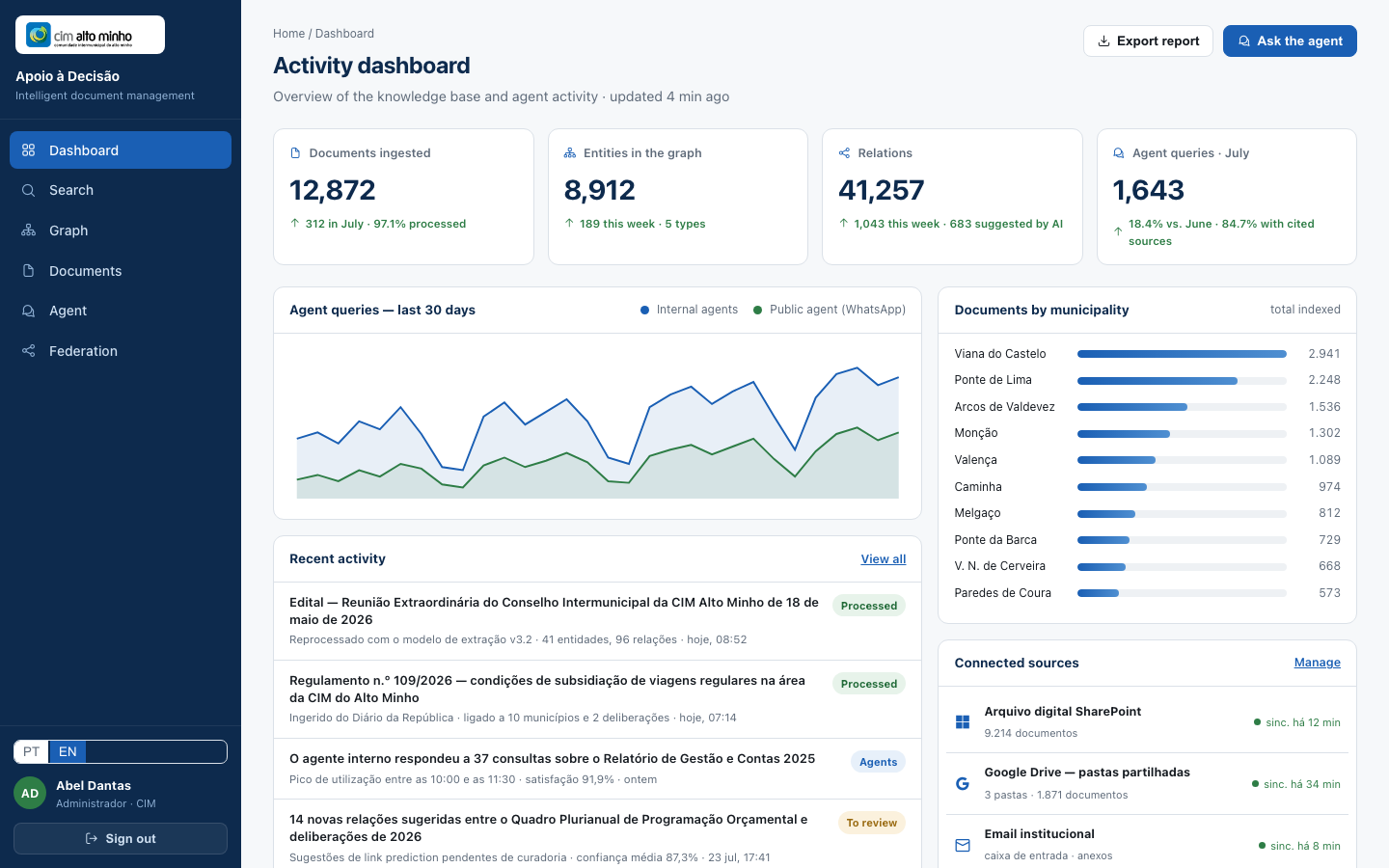
Task: Switch language to PT
Action: pos(31,751)
